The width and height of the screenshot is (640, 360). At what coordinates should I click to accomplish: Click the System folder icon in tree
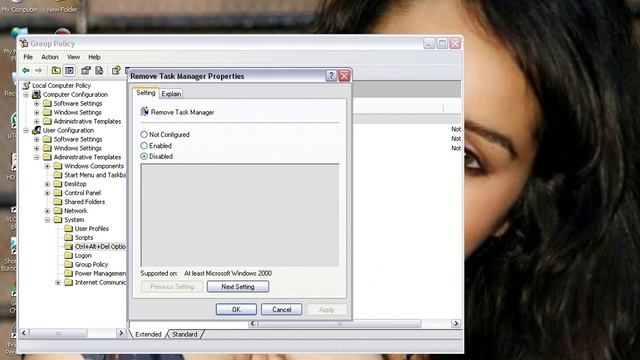[58, 220]
